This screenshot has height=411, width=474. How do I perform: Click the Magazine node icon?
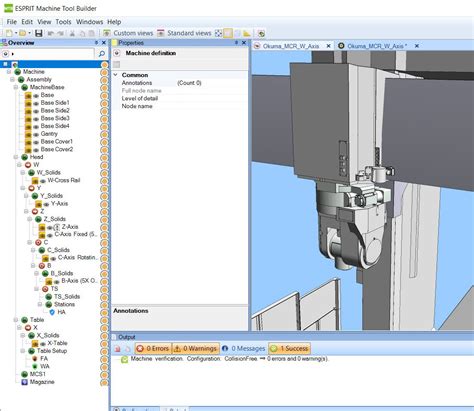[x=24, y=382]
